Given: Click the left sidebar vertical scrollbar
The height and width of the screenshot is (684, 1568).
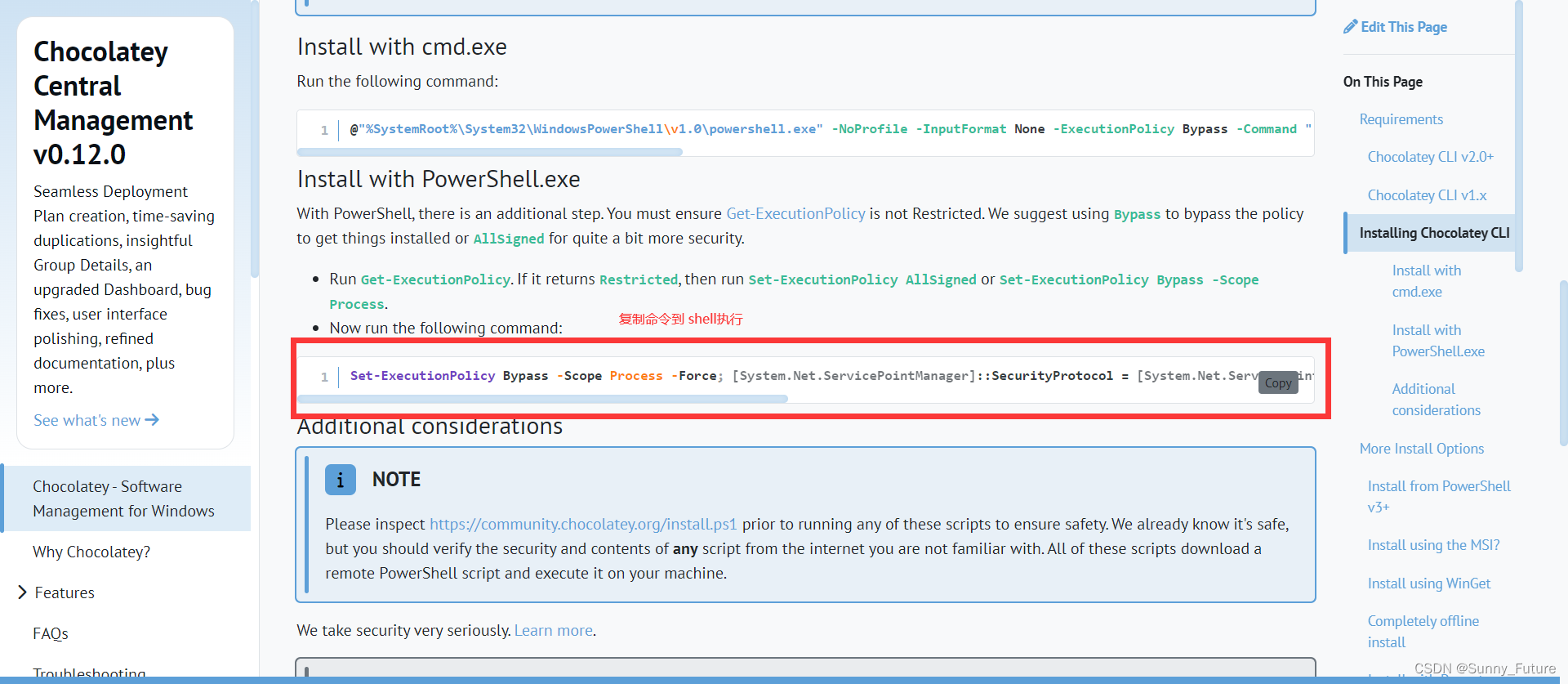Looking at the screenshot, I should (255, 139).
